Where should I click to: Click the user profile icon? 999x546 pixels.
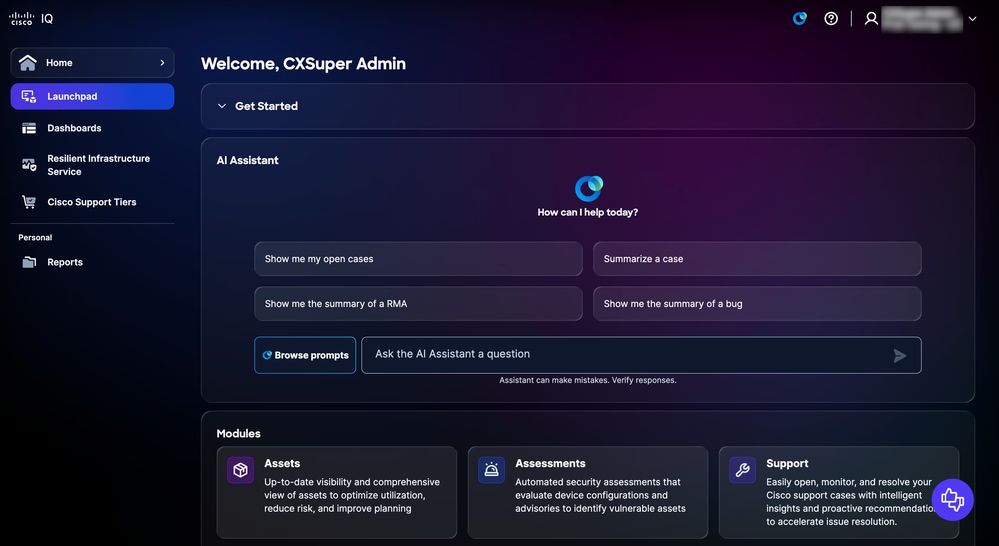click(x=871, y=18)
